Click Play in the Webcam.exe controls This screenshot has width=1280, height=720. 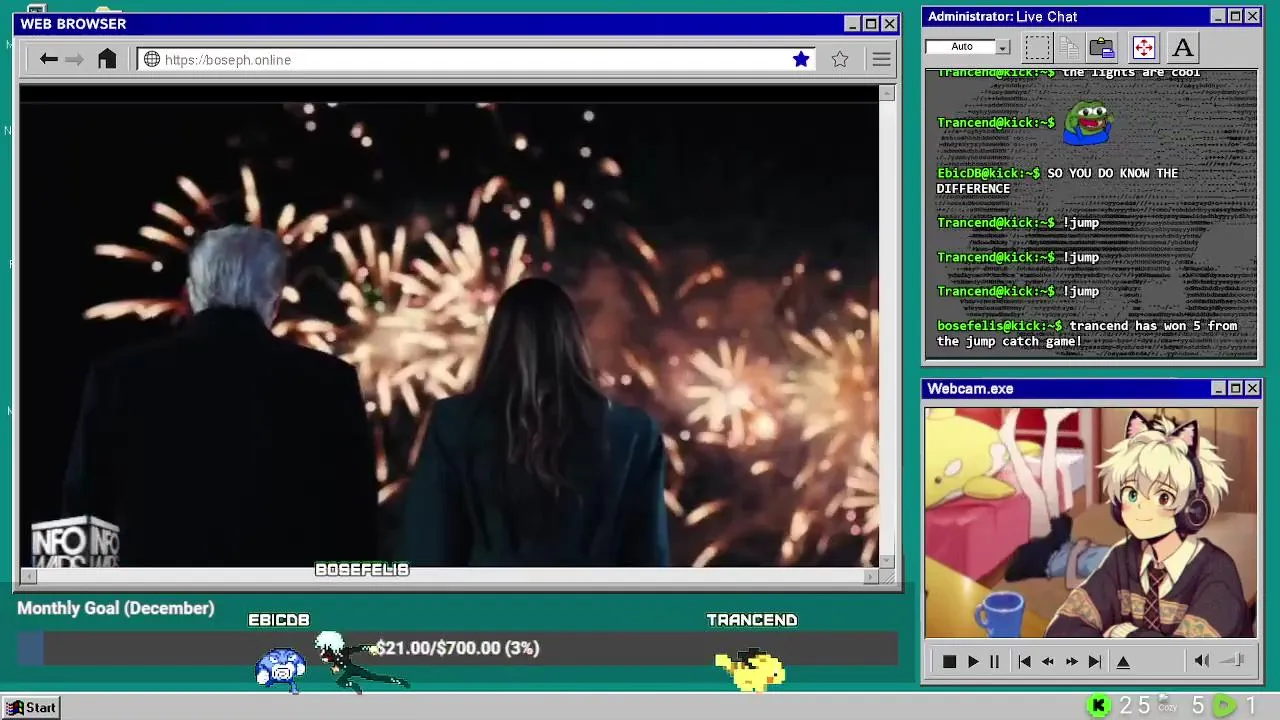tap(973, 661)
